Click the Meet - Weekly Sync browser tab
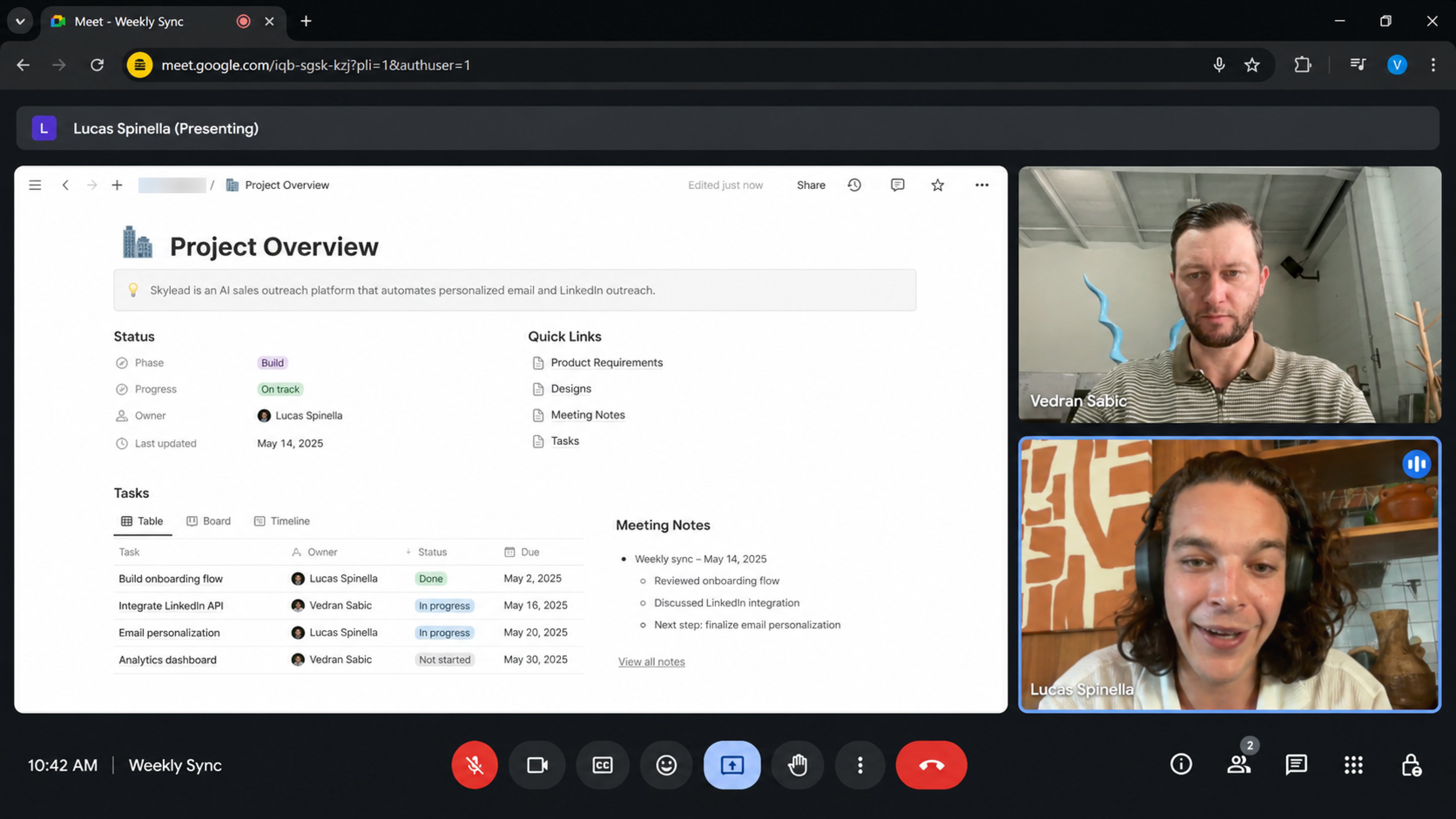This screenshot has height=819, width=1456. pyautogui.click(x=163, y=21)
